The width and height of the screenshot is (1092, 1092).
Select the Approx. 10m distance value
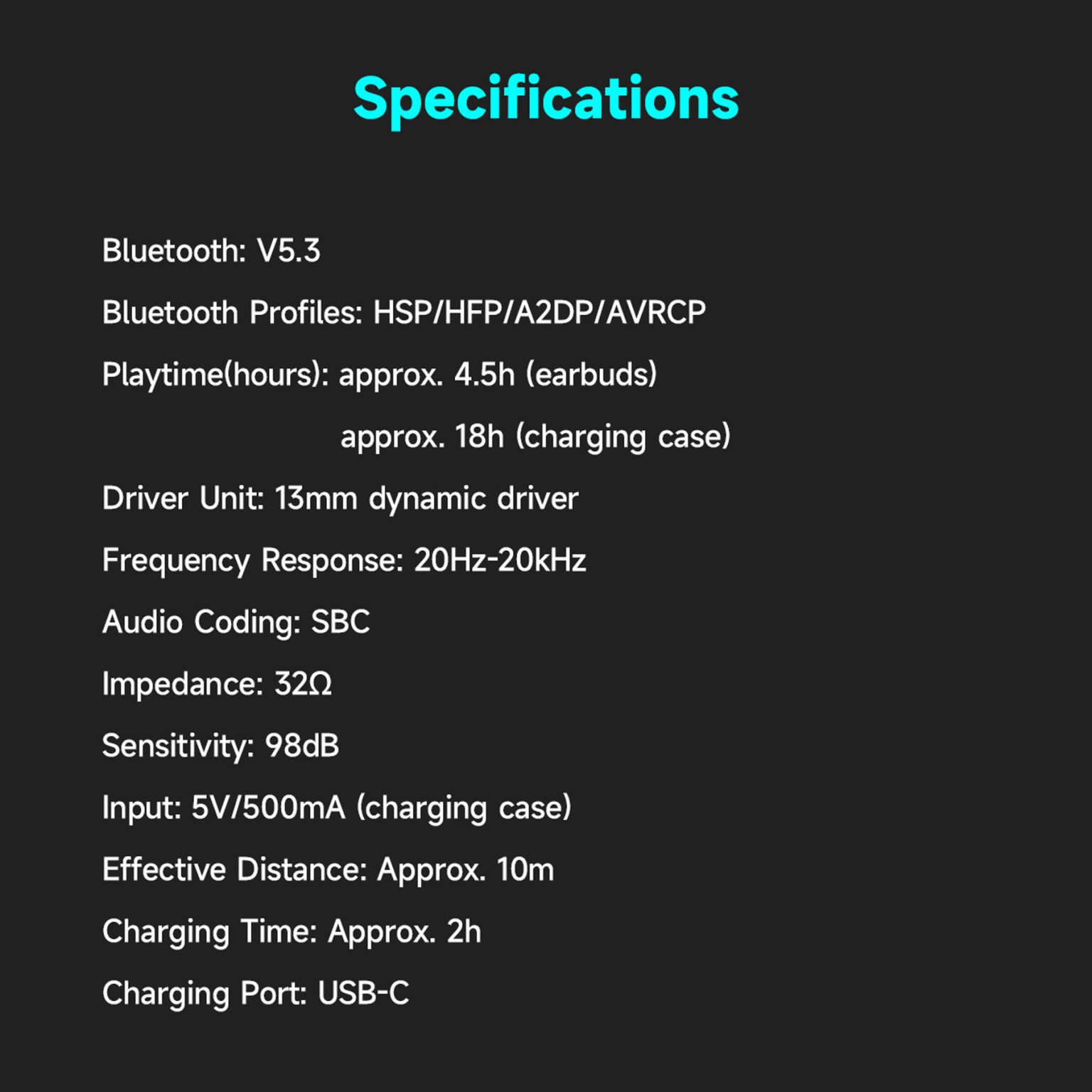tap(465, 869)
